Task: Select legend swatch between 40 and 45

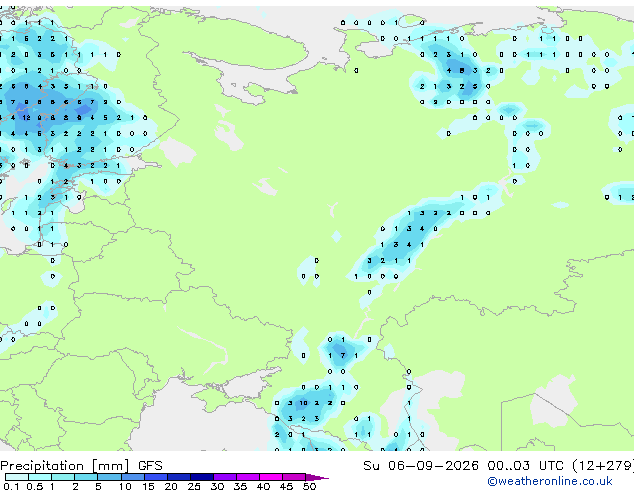Action: point(271,477)
